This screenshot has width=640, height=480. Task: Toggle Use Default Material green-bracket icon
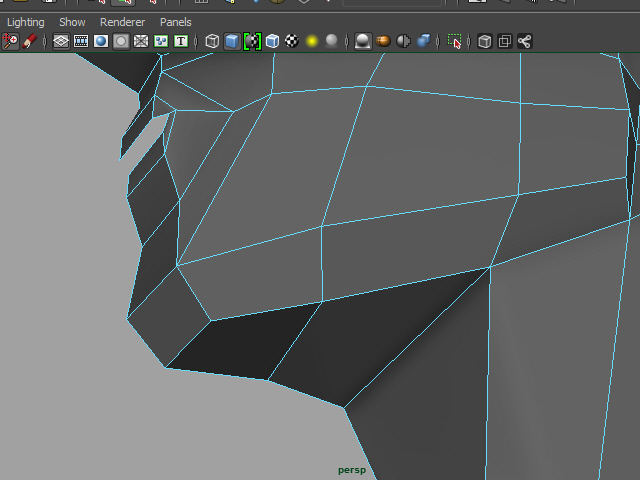pos(252,41)
